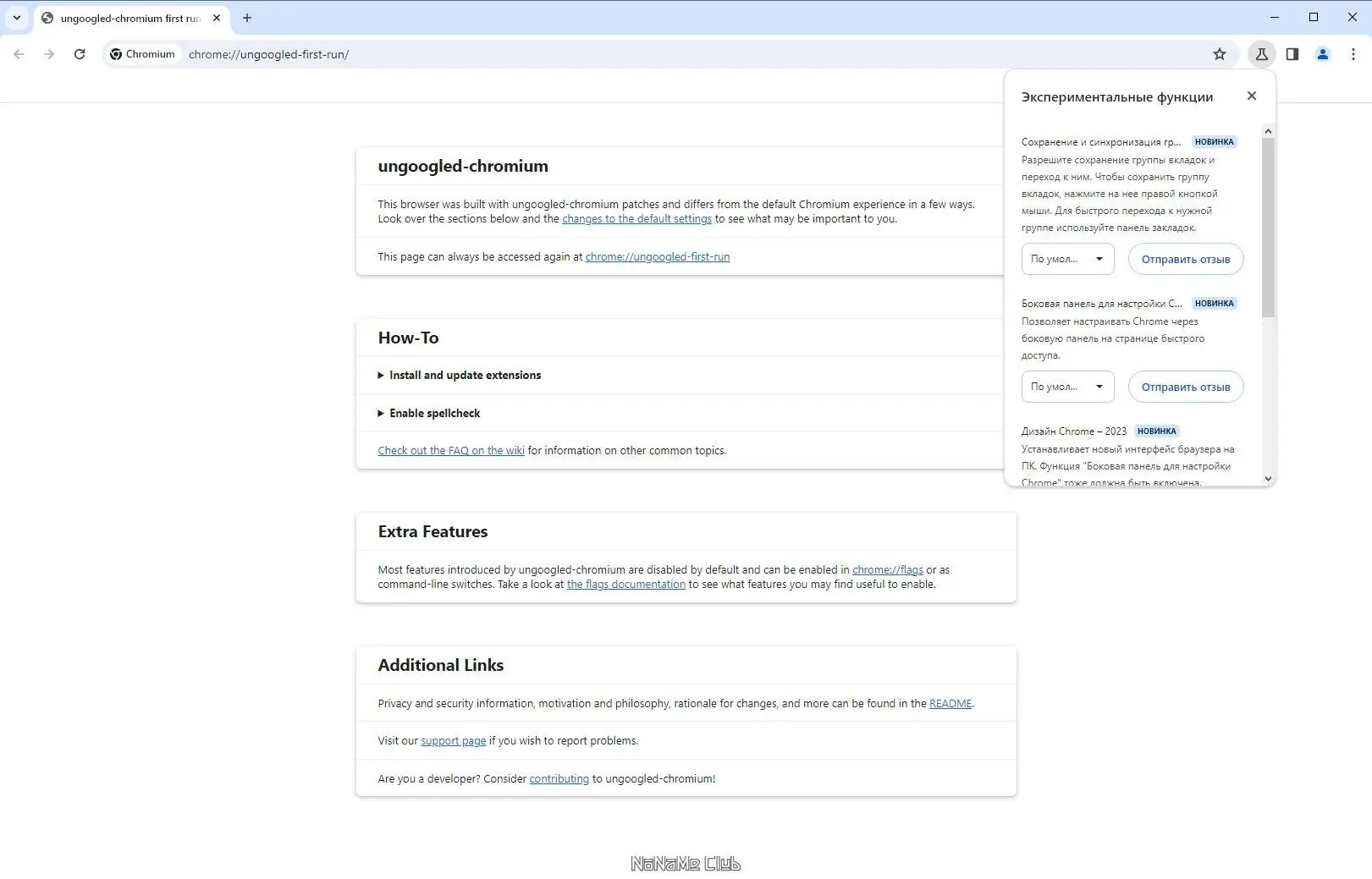Viewport: 1372px width, 879px height.
Task: Close the Chromium window
Action: pos(1353,17)
